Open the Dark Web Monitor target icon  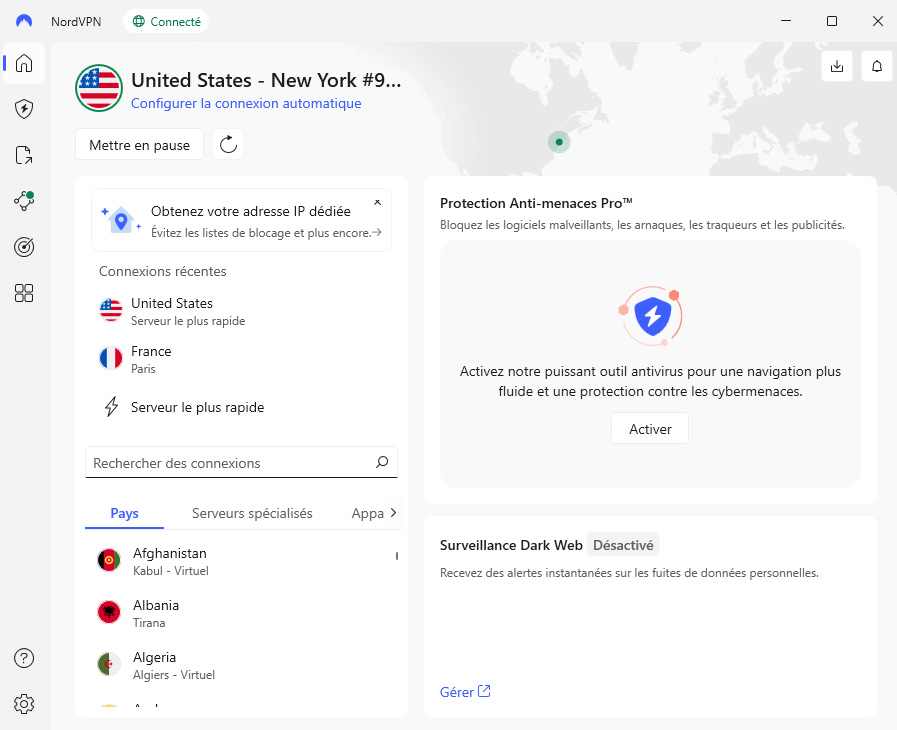pyautogui.click(x=25, y=247)
